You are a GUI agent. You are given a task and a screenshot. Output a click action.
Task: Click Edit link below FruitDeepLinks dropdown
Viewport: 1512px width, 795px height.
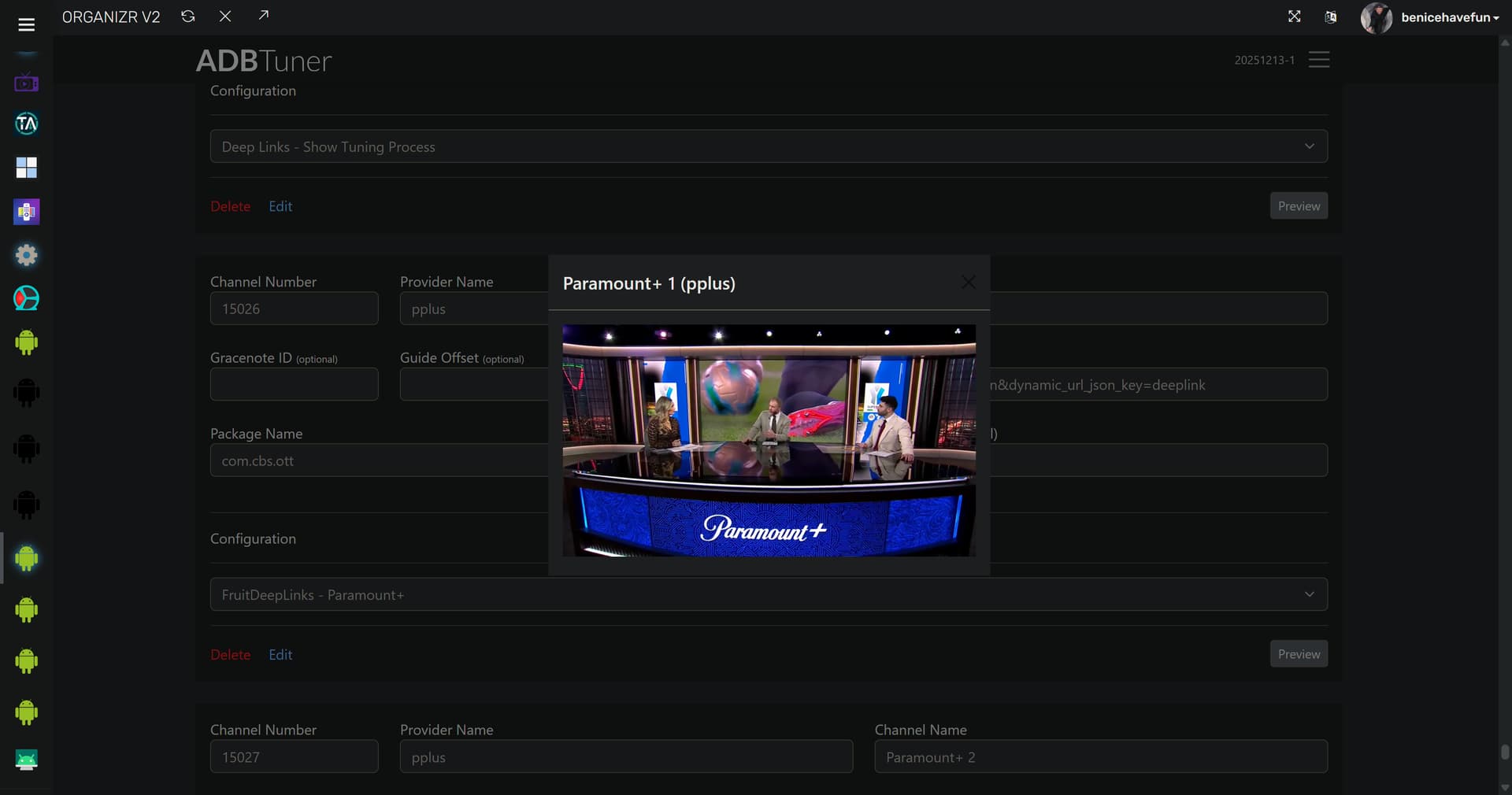(280, 655)
